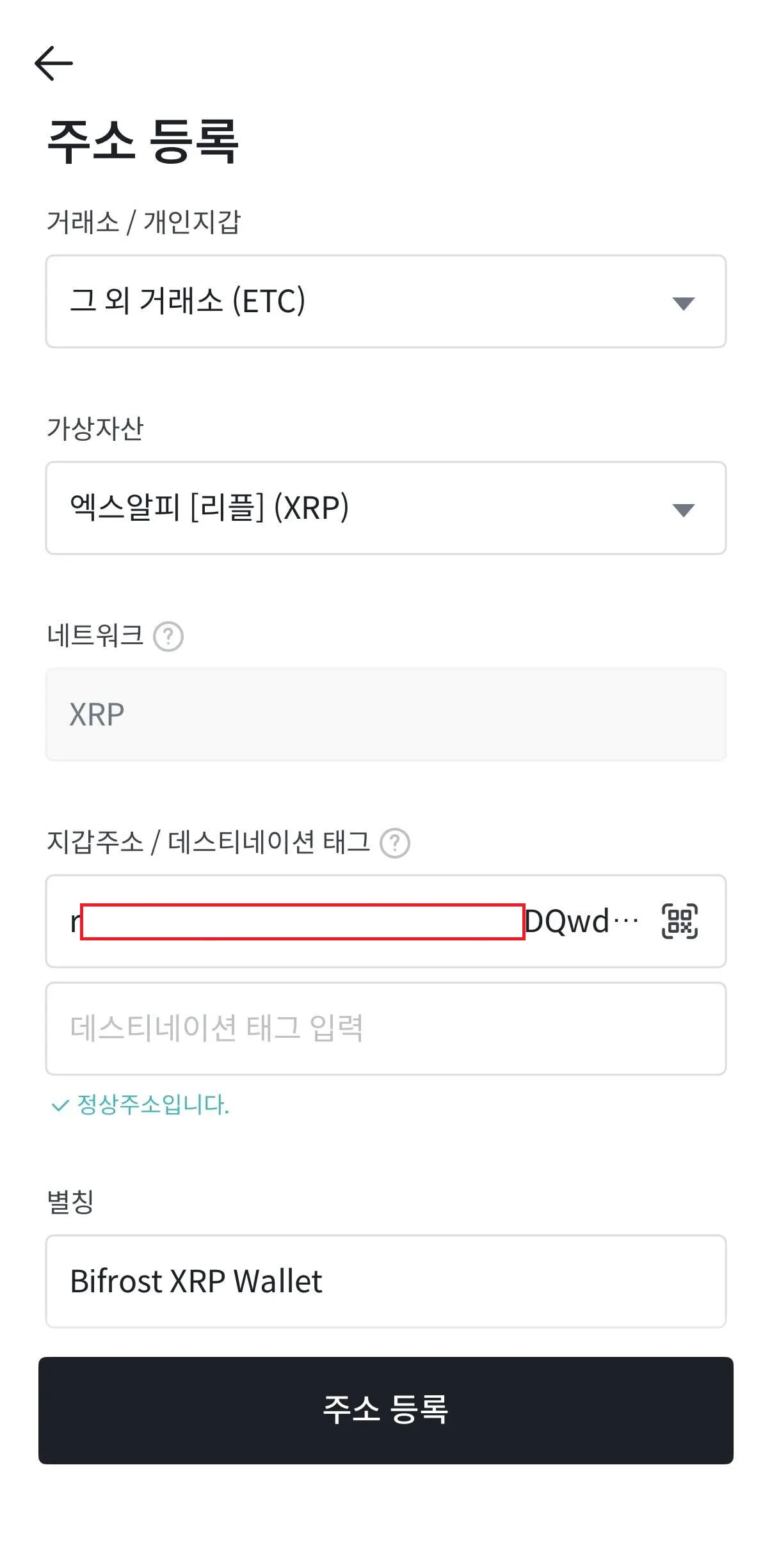Click the 주소 등록 page heading
The height and width of the screenshot is (1568, 772).
(x=143, y=141)
